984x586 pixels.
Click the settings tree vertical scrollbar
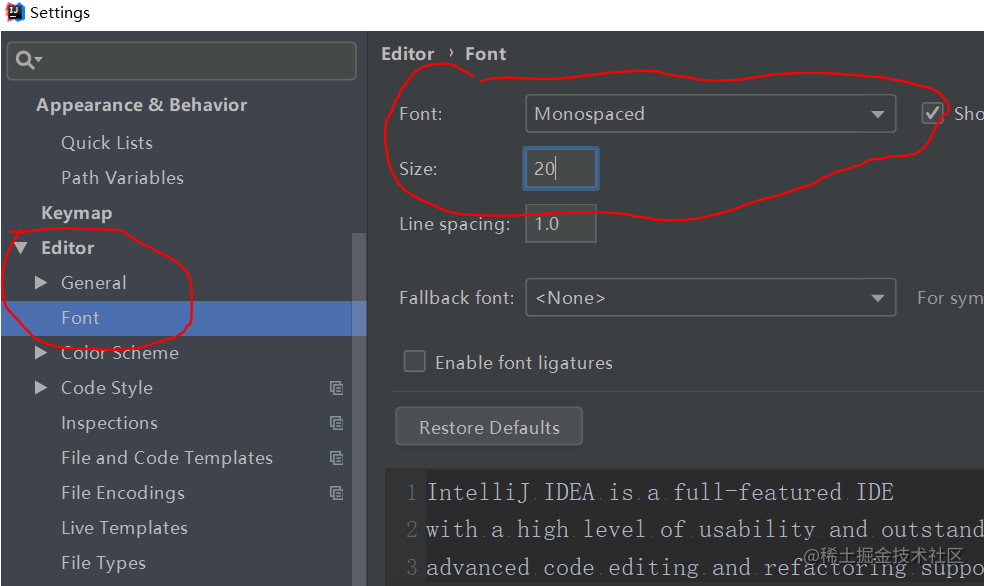click(x=358, y=408)
